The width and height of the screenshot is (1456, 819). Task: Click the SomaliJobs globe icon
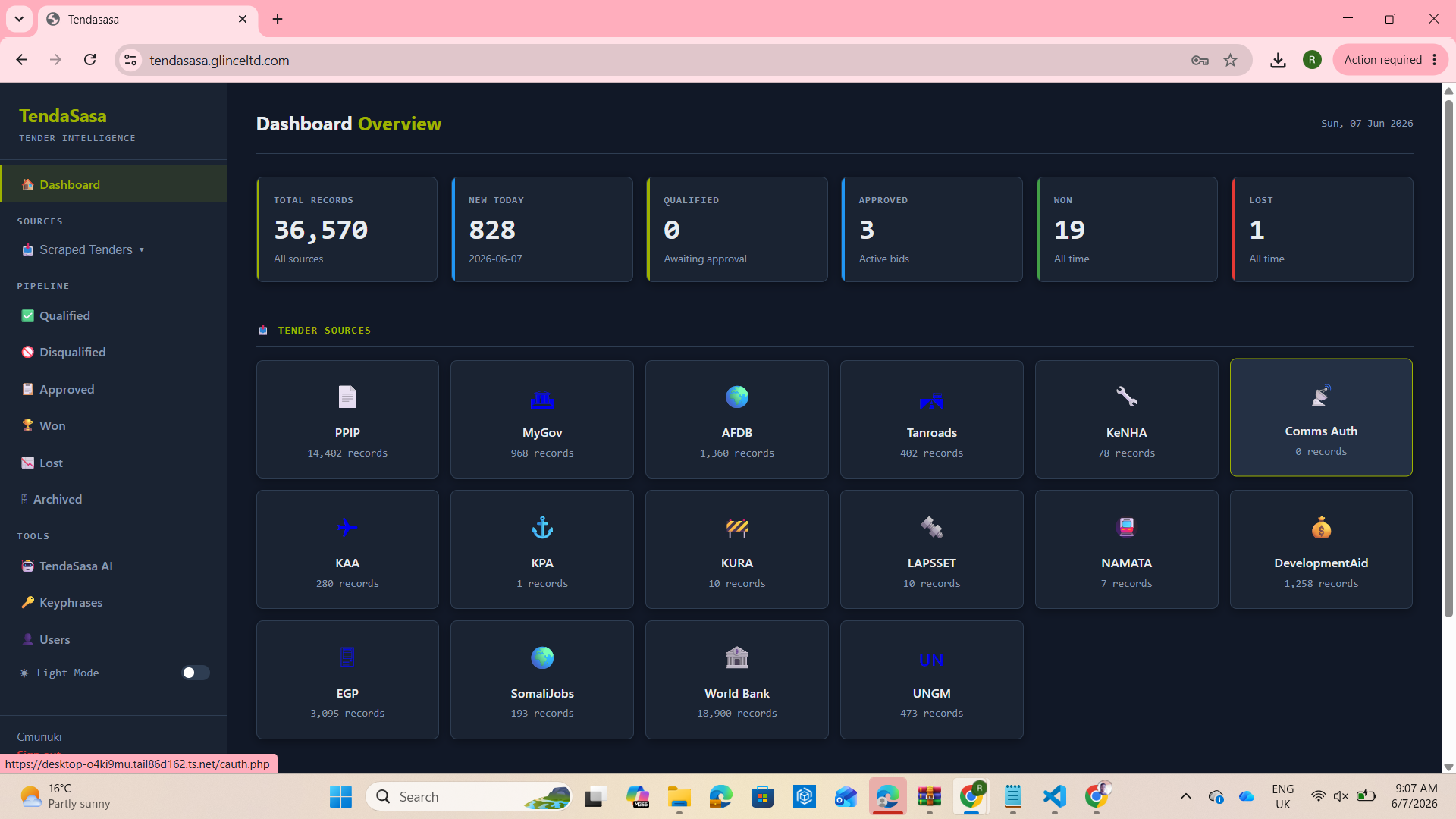click(542, 657)
